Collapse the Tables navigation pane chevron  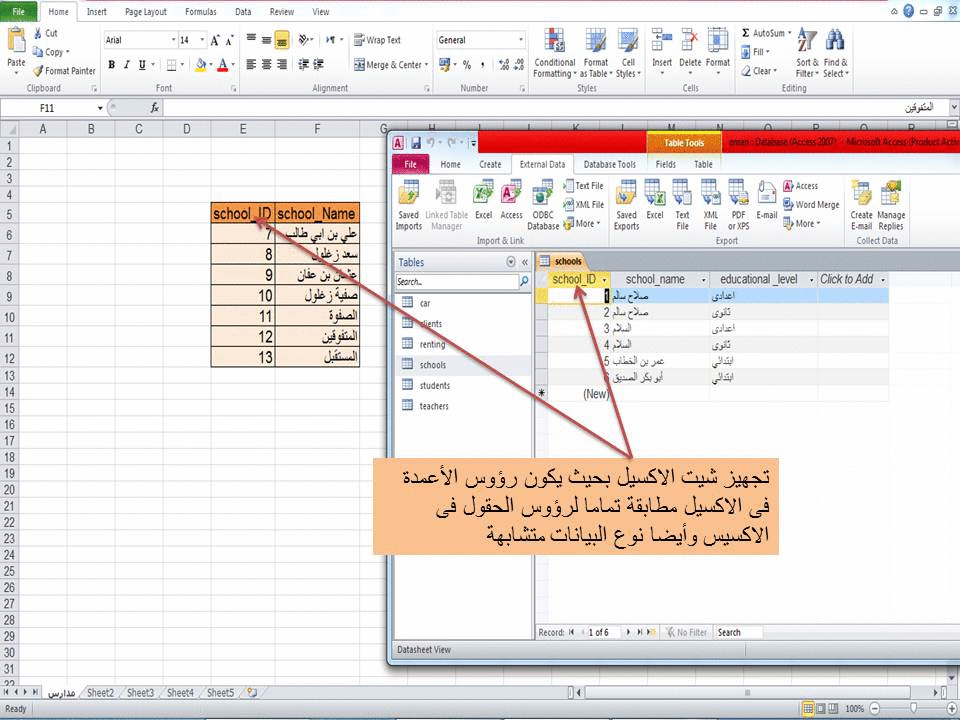tap(525, 262)
